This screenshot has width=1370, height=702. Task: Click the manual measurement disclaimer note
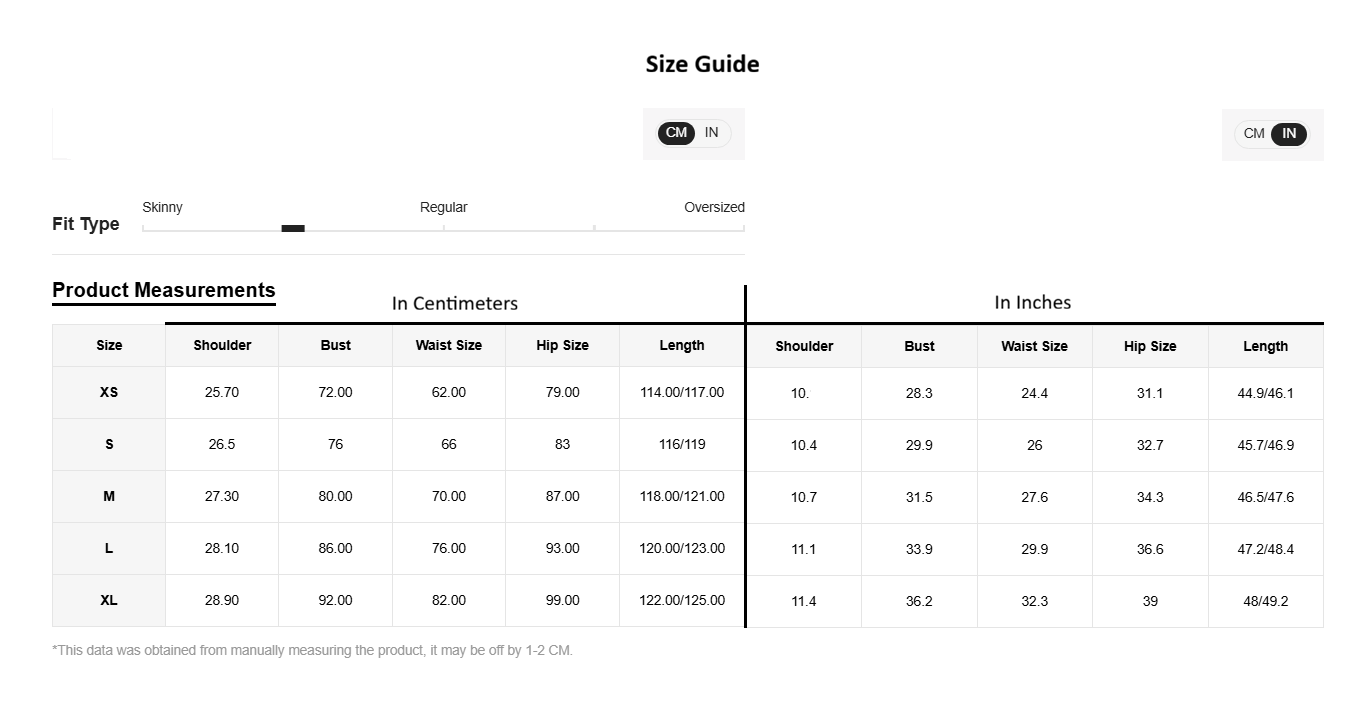coord(312,650)
